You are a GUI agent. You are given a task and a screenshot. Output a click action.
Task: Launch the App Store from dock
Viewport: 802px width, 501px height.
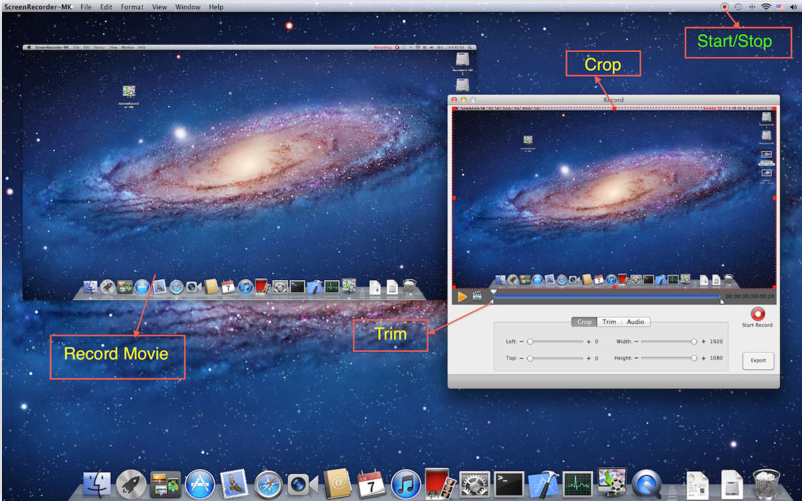pos(199,484)
